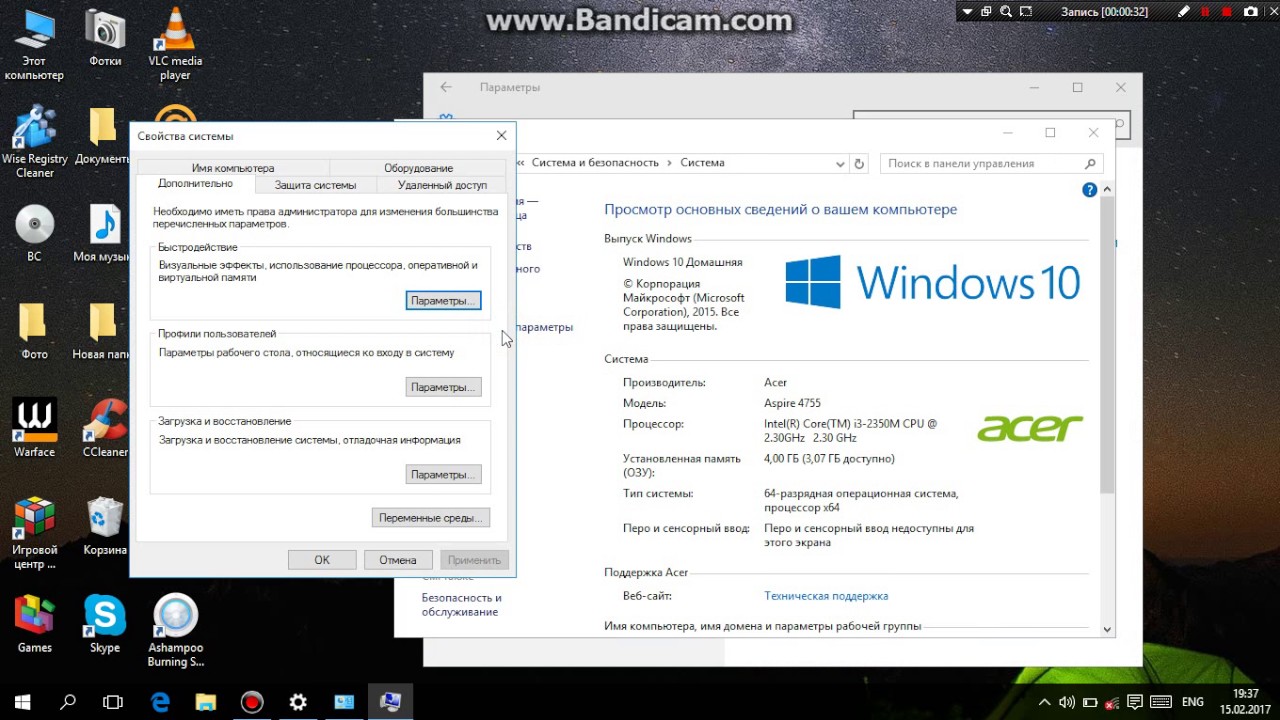Select VLC media player desktop shortcut
Viewport: 1280px width, 720px height.
175,45
